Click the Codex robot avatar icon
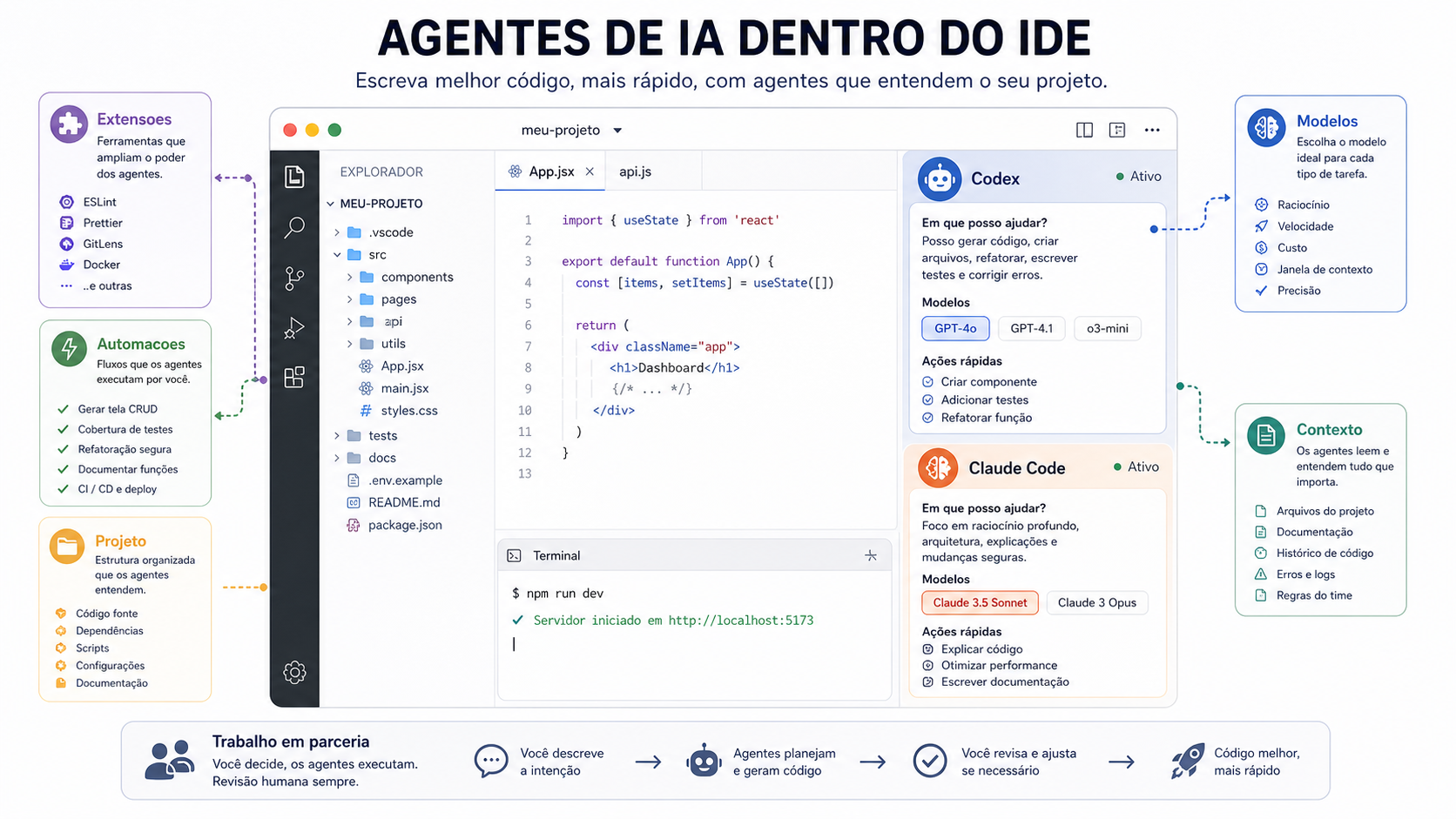 pyautogui.click(x=940, y=178)
